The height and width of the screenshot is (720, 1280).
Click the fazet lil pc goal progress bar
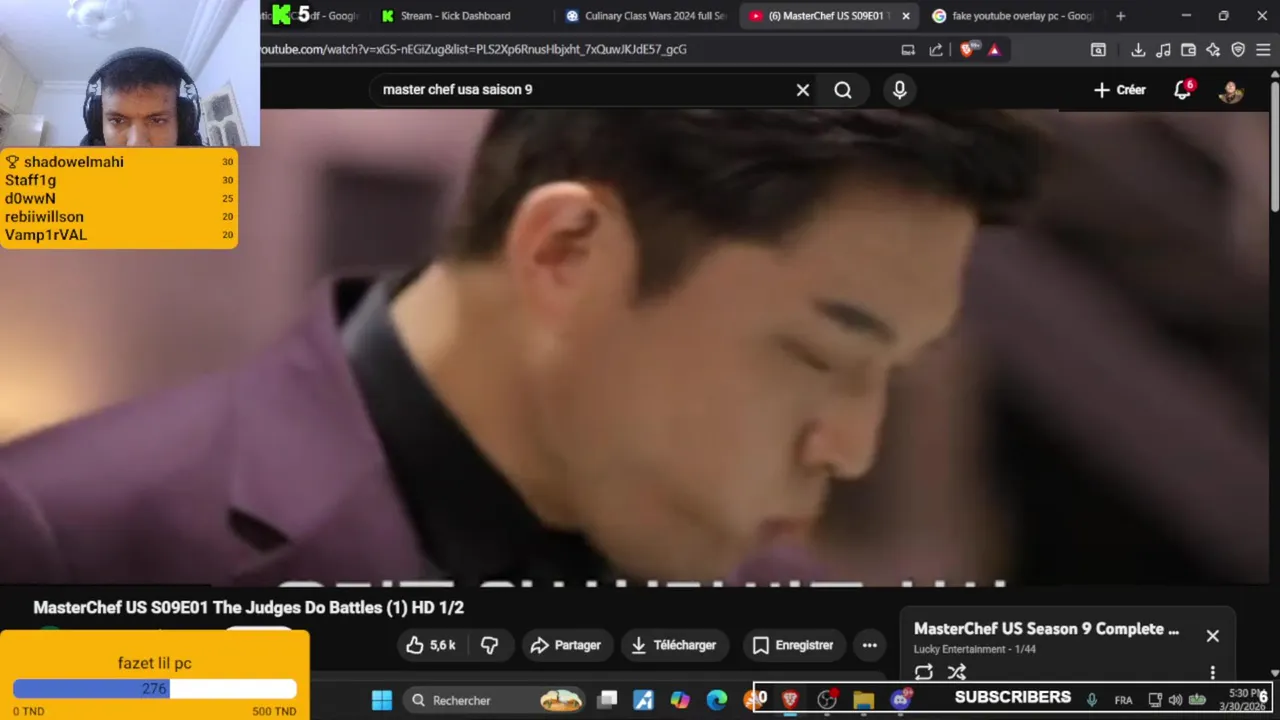point(155,688)
